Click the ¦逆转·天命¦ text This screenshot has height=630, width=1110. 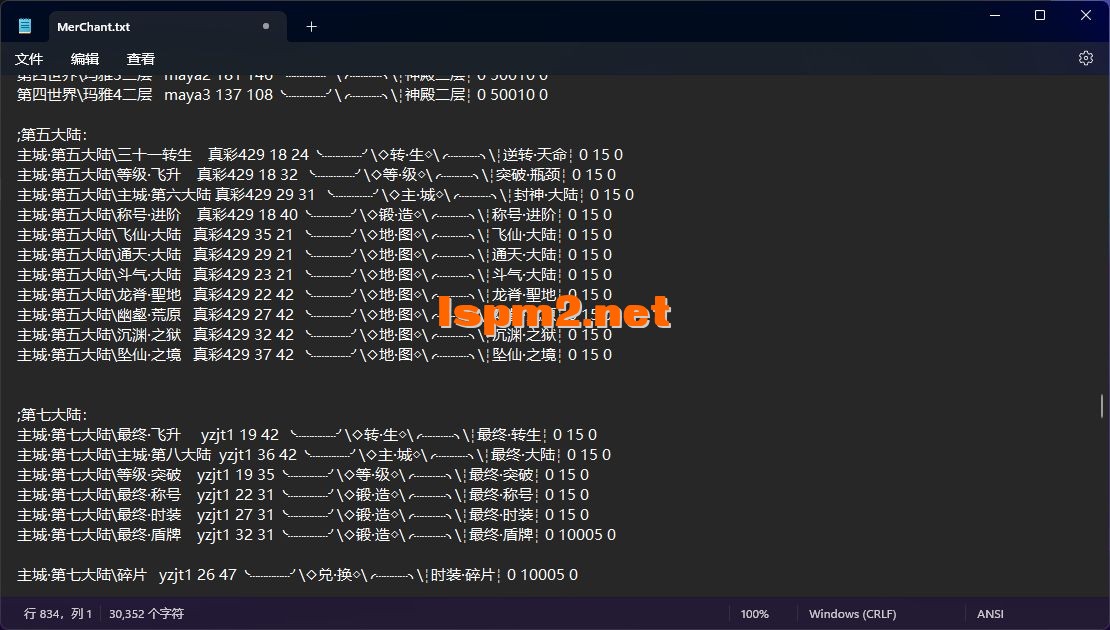534,154
